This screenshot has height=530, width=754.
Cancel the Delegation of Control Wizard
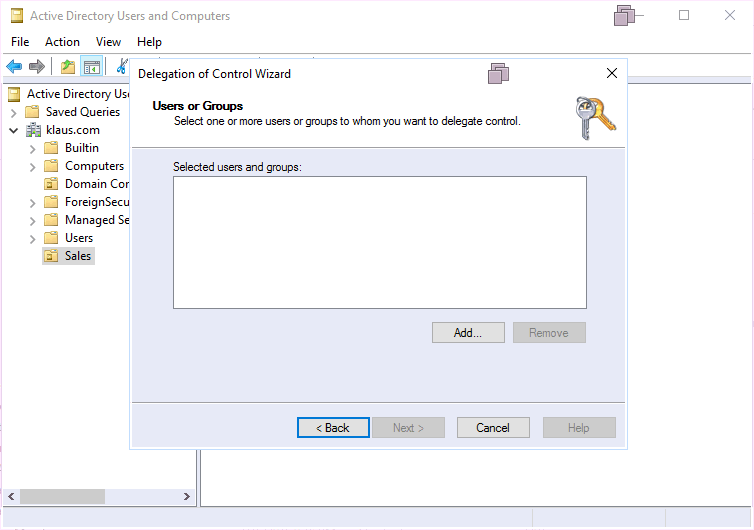pos(493,428)
